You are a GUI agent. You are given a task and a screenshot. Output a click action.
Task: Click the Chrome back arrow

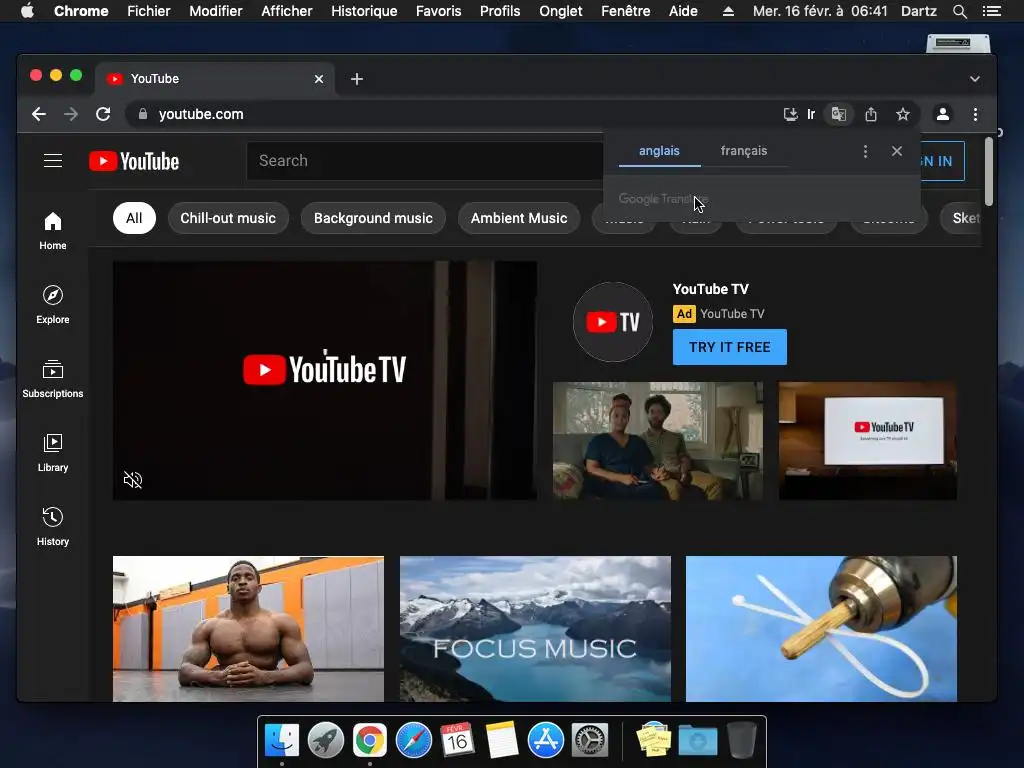pyautogui.click(x=39, y=114)
